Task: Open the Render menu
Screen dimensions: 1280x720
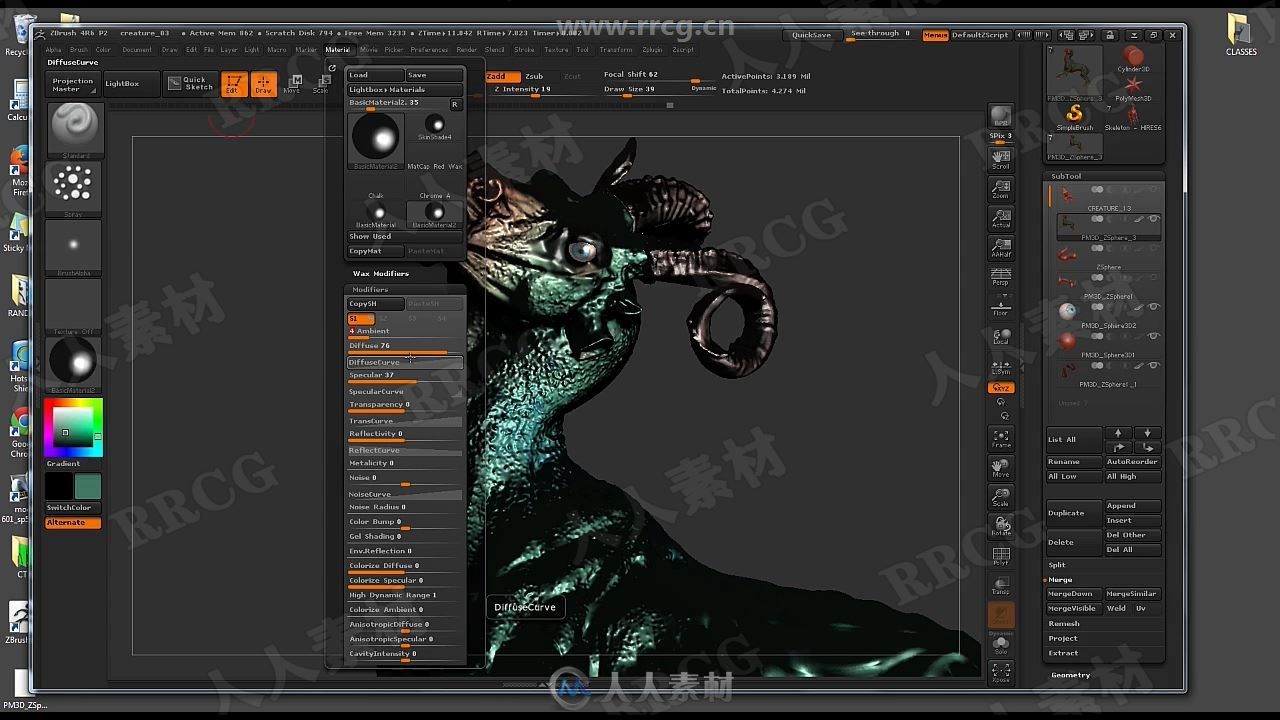Action: (467, 49)
